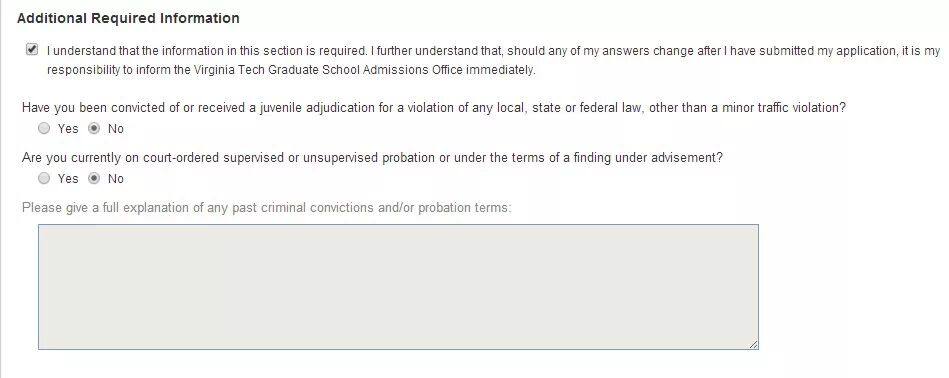Click the 'No' label text under probation question
The image size is (949, 378).
tap(116, 179)
